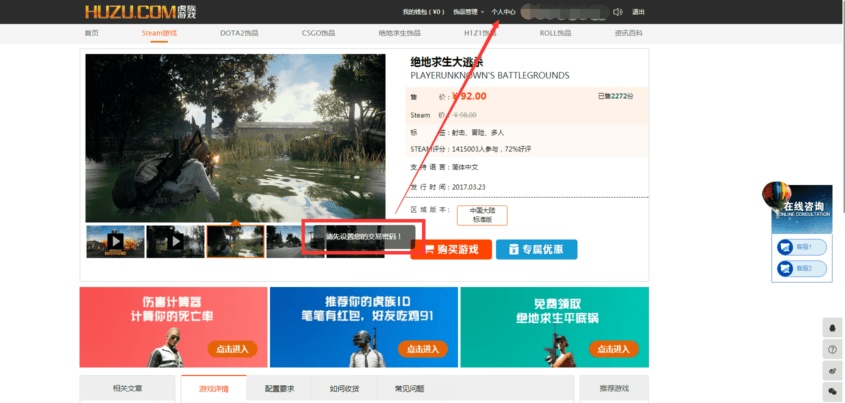Open ROLL饰品 nav item

tap(556, 33)
